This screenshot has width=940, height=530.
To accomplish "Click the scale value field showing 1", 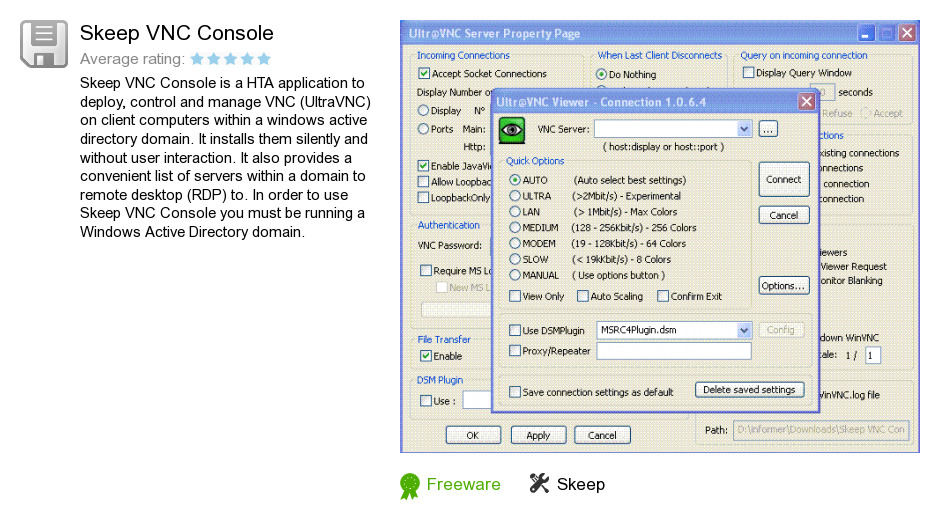I will pos(873,355).
